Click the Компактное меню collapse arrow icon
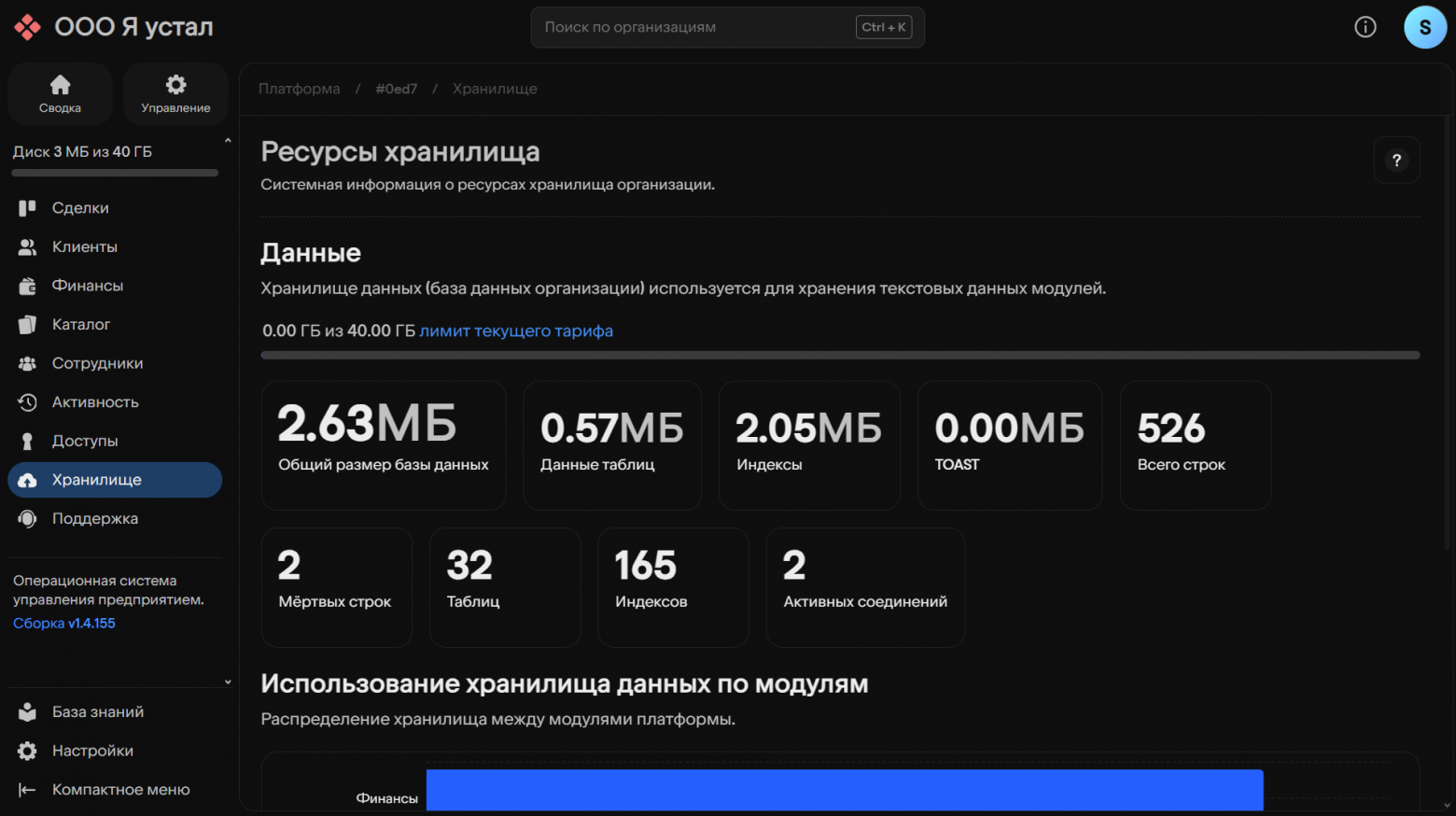1456x816 pixels. (27, 790)
